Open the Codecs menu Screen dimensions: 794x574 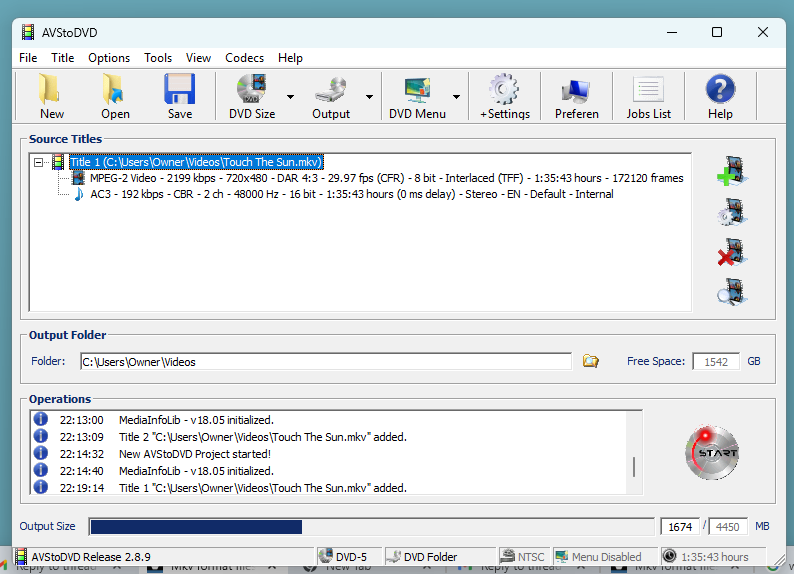coord(244,58)
